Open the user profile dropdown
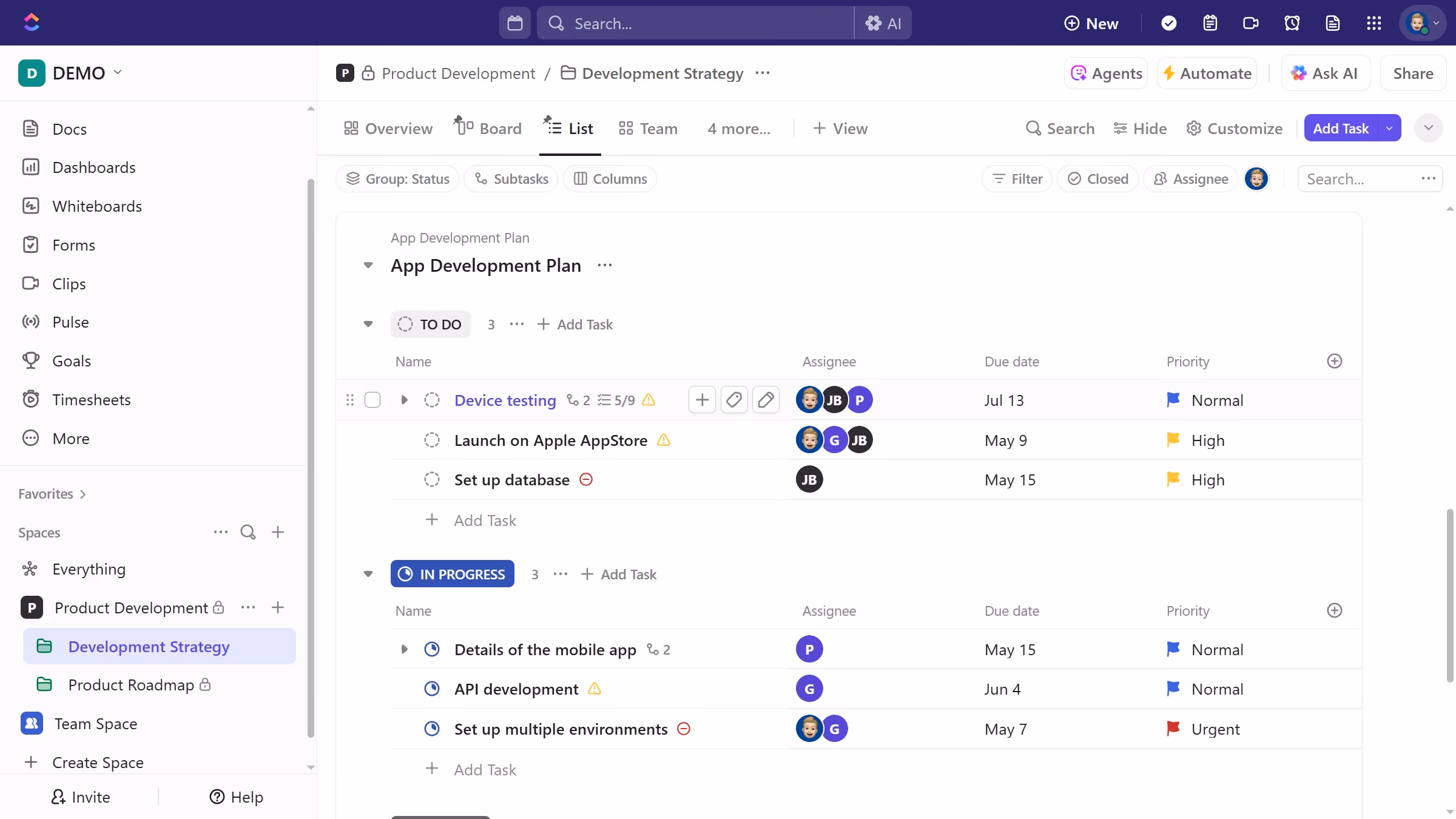This screenshot has height=819, width=1456. [1423, 23]
